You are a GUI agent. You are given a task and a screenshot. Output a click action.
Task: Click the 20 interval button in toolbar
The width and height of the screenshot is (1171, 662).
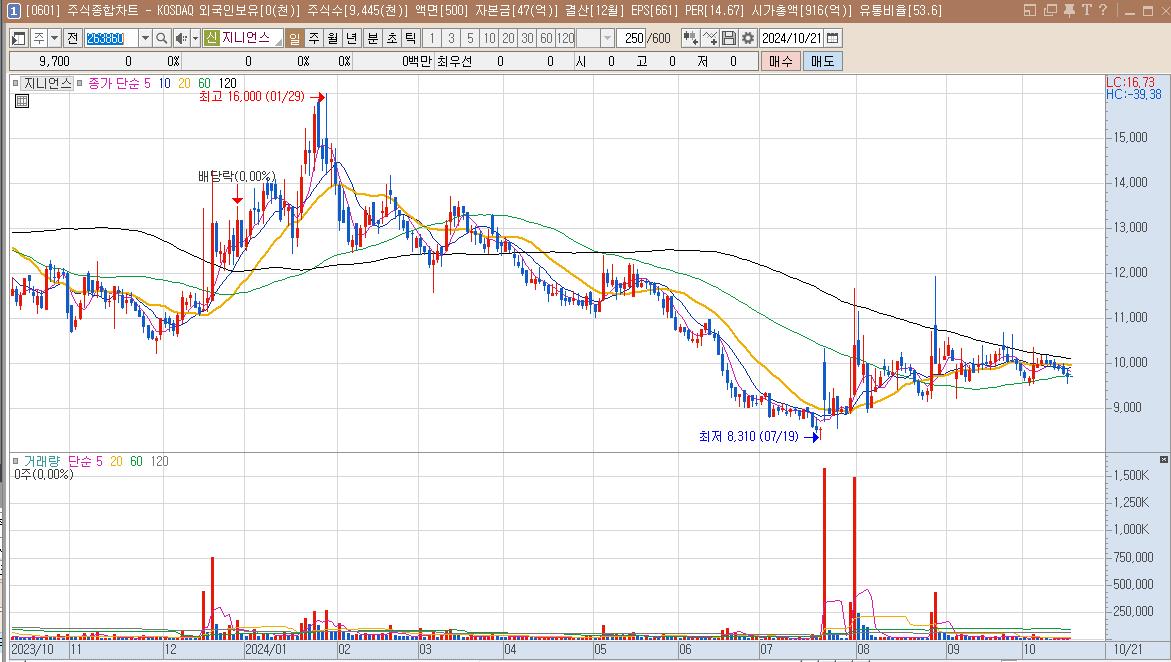[x=508, y=38]
